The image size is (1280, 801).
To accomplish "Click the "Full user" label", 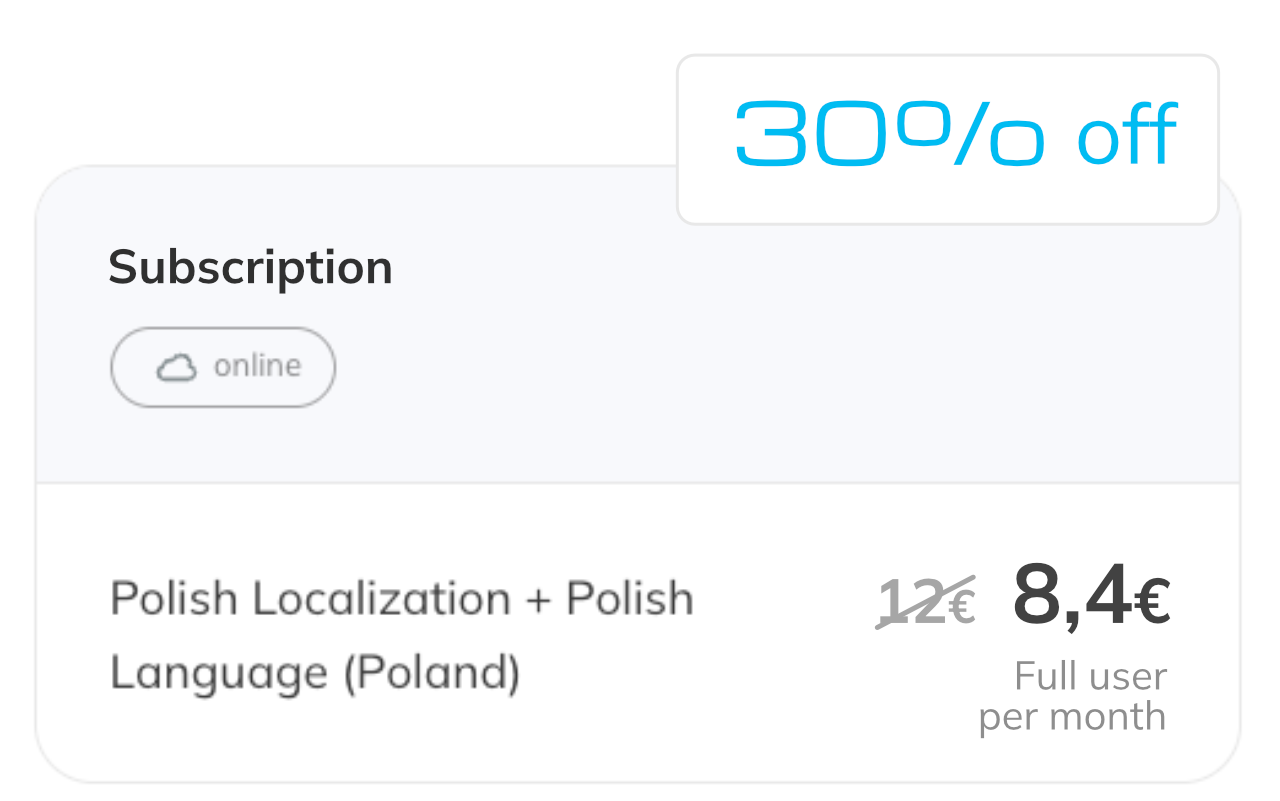I will tap(1090, 677).
